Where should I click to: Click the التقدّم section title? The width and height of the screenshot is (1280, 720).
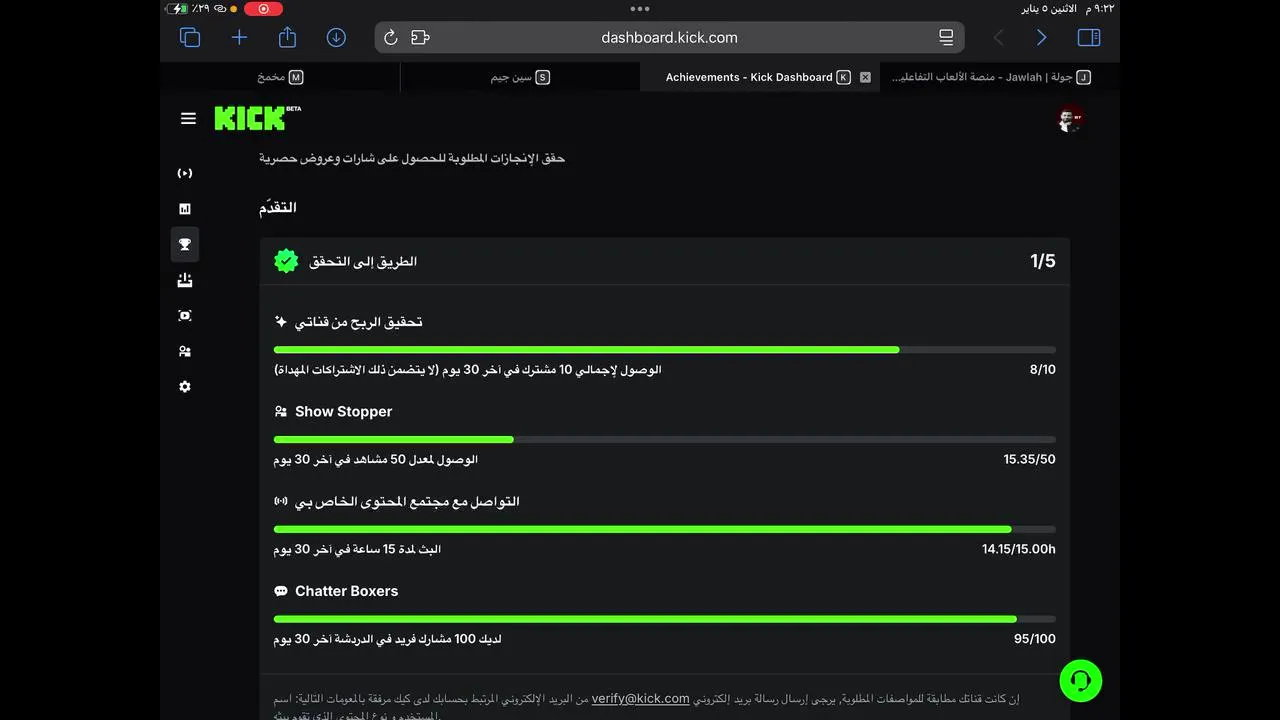[278, 207]
